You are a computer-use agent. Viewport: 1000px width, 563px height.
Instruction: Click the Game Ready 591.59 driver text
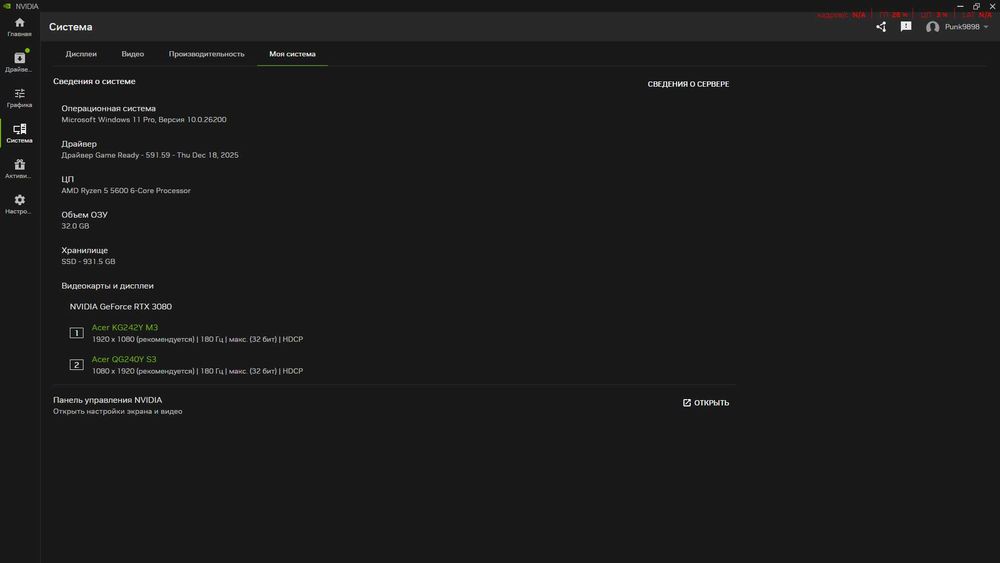coord(150,155)
